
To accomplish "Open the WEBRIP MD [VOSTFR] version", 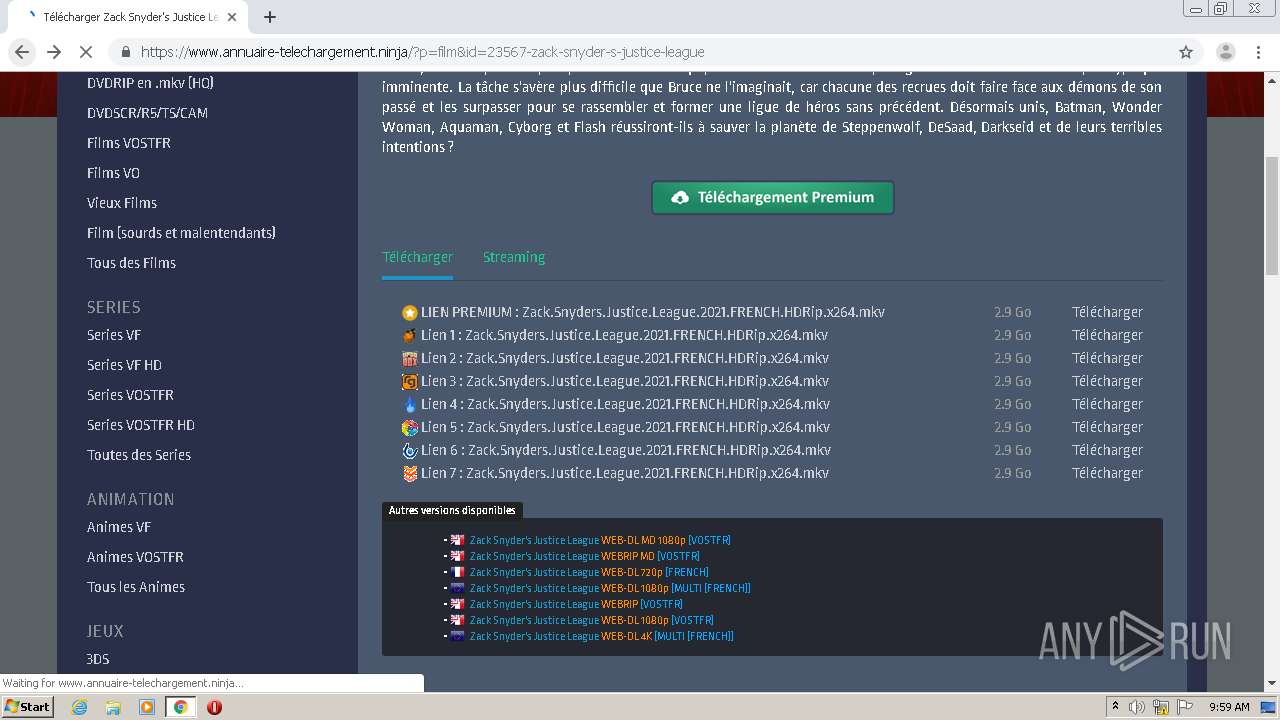I will click(585, 556).
